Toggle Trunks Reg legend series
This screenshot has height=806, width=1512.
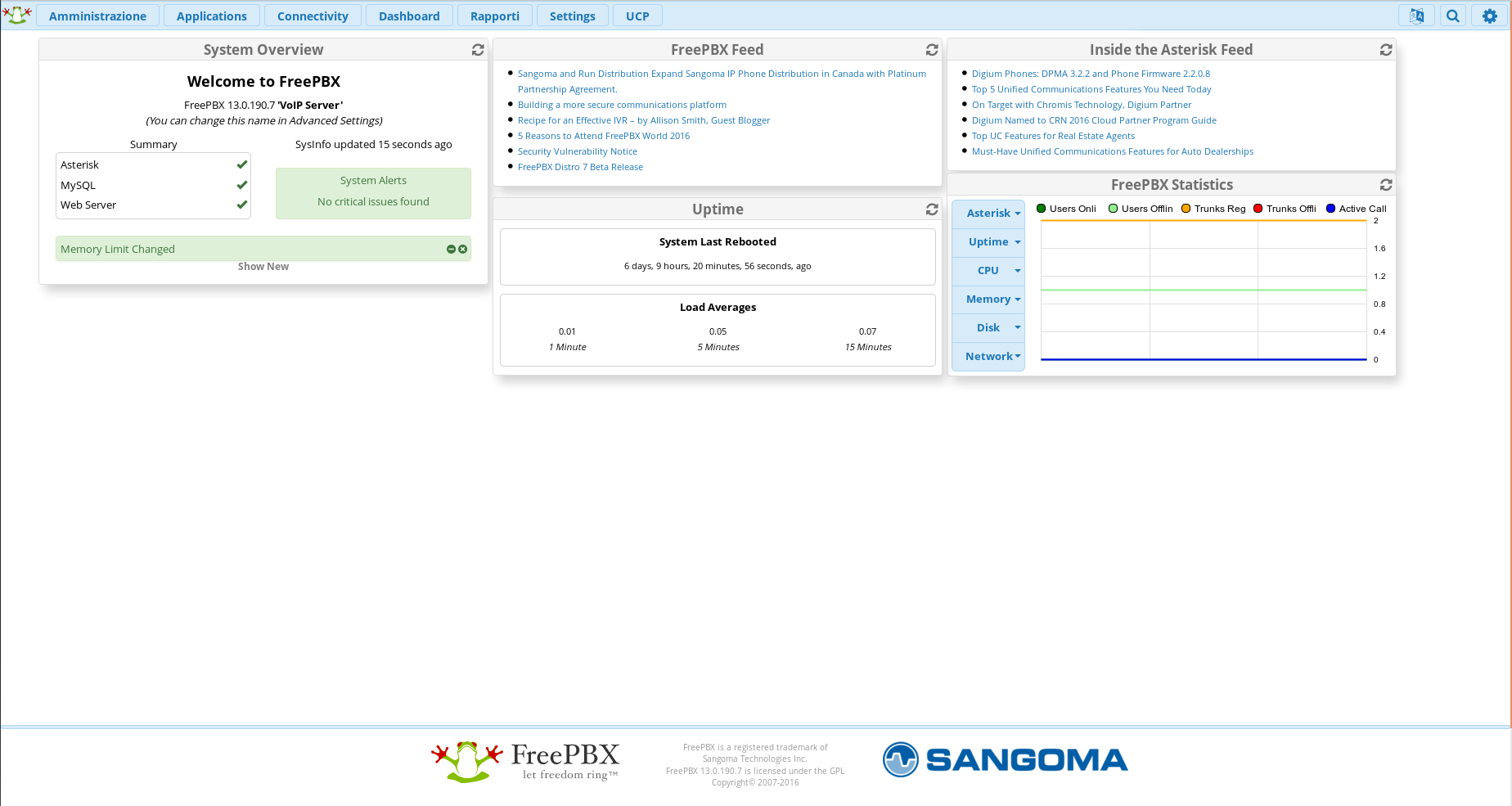click(x=1213, y=209)
